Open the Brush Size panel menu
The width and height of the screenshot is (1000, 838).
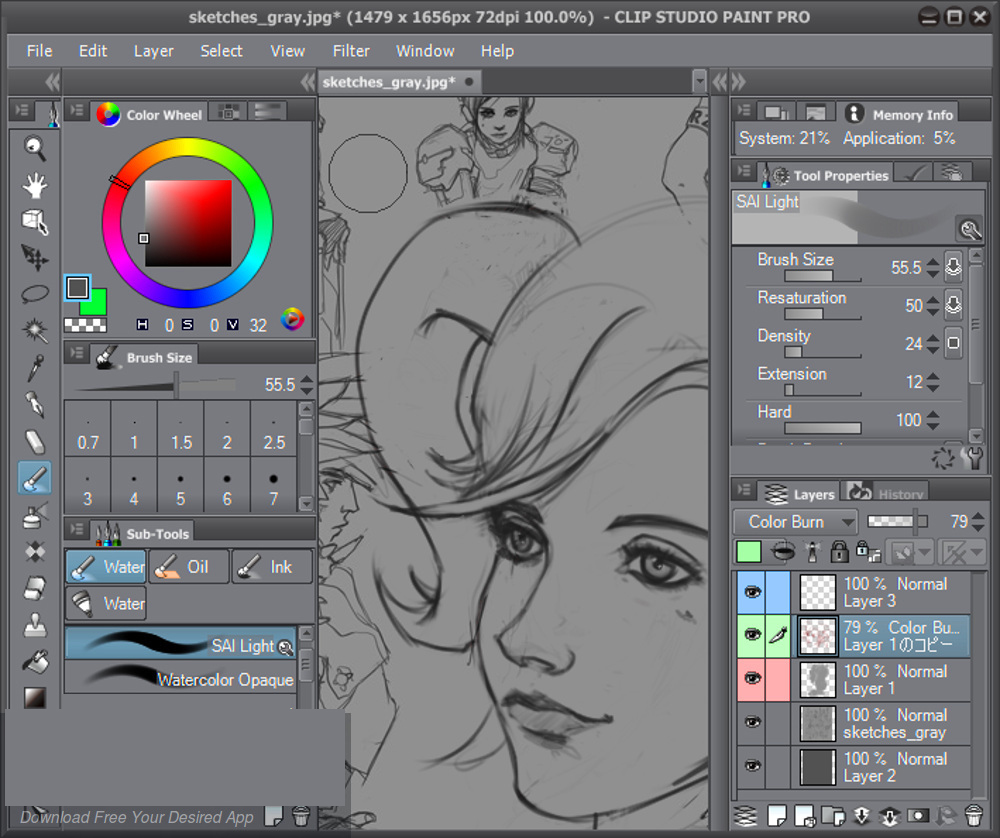[77, 353]
